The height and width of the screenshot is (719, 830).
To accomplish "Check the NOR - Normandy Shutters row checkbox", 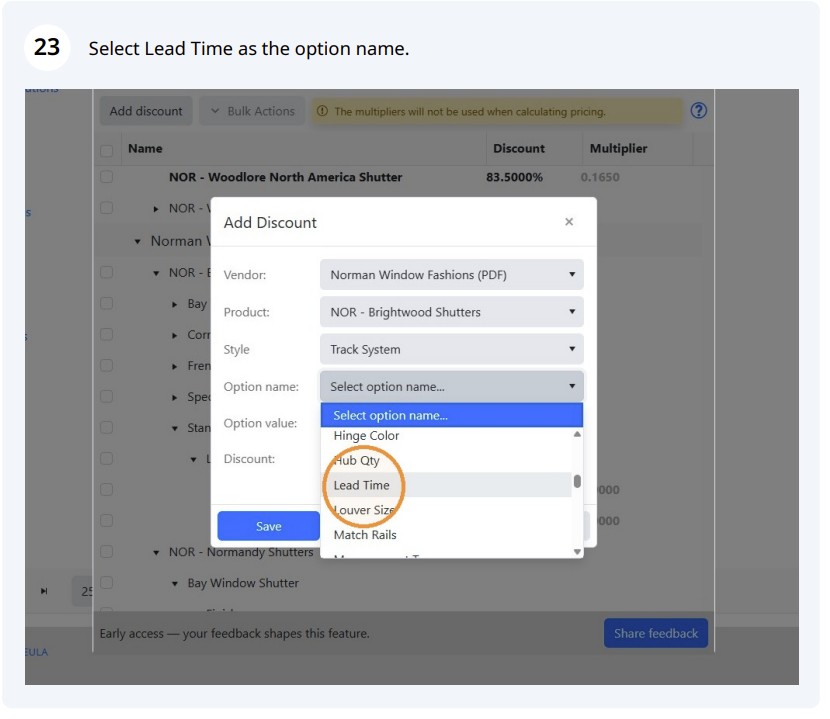I will (x=106, y=552).
